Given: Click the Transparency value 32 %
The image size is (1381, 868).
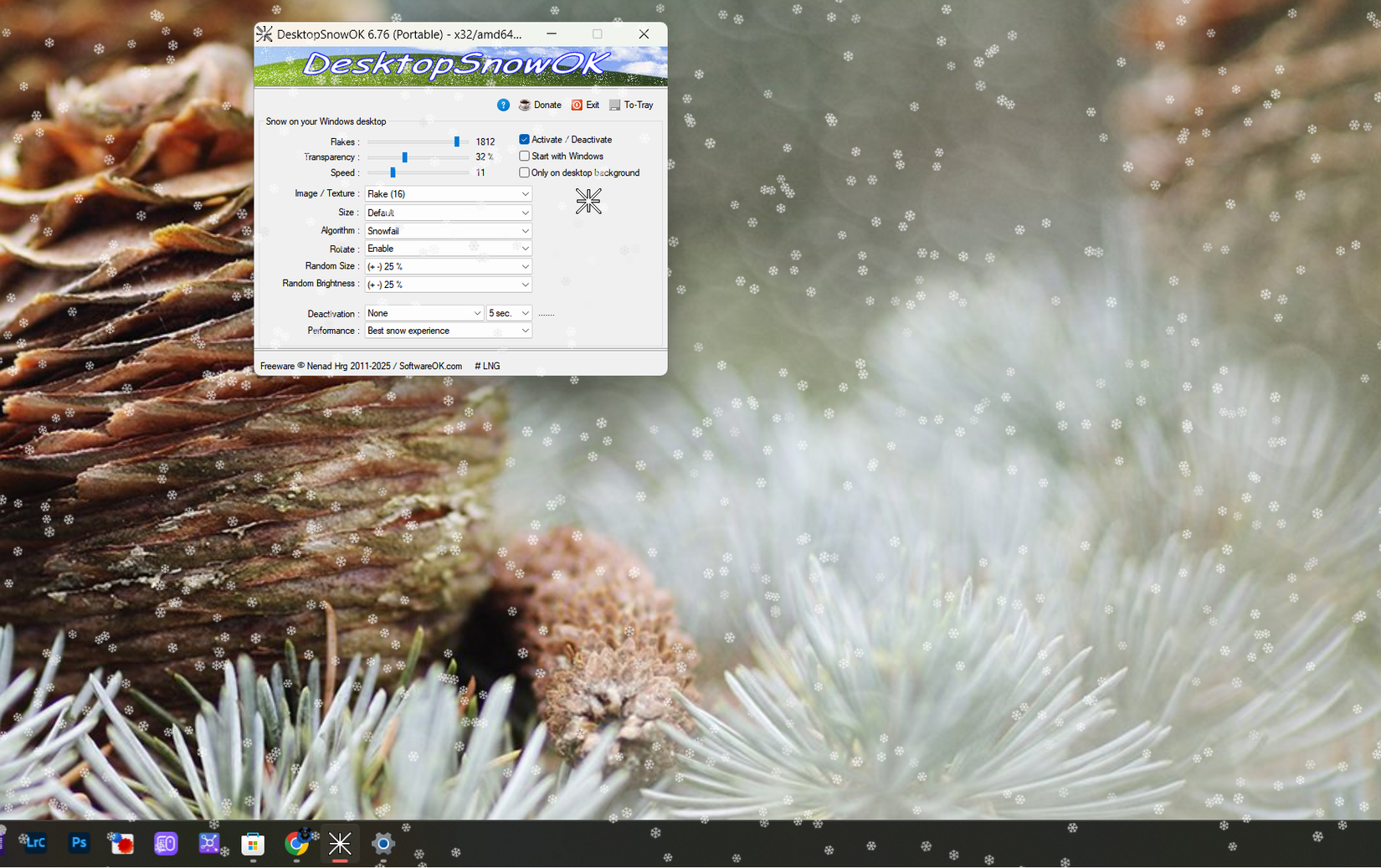Looking at the screenshot, I should tap(485, 157).
